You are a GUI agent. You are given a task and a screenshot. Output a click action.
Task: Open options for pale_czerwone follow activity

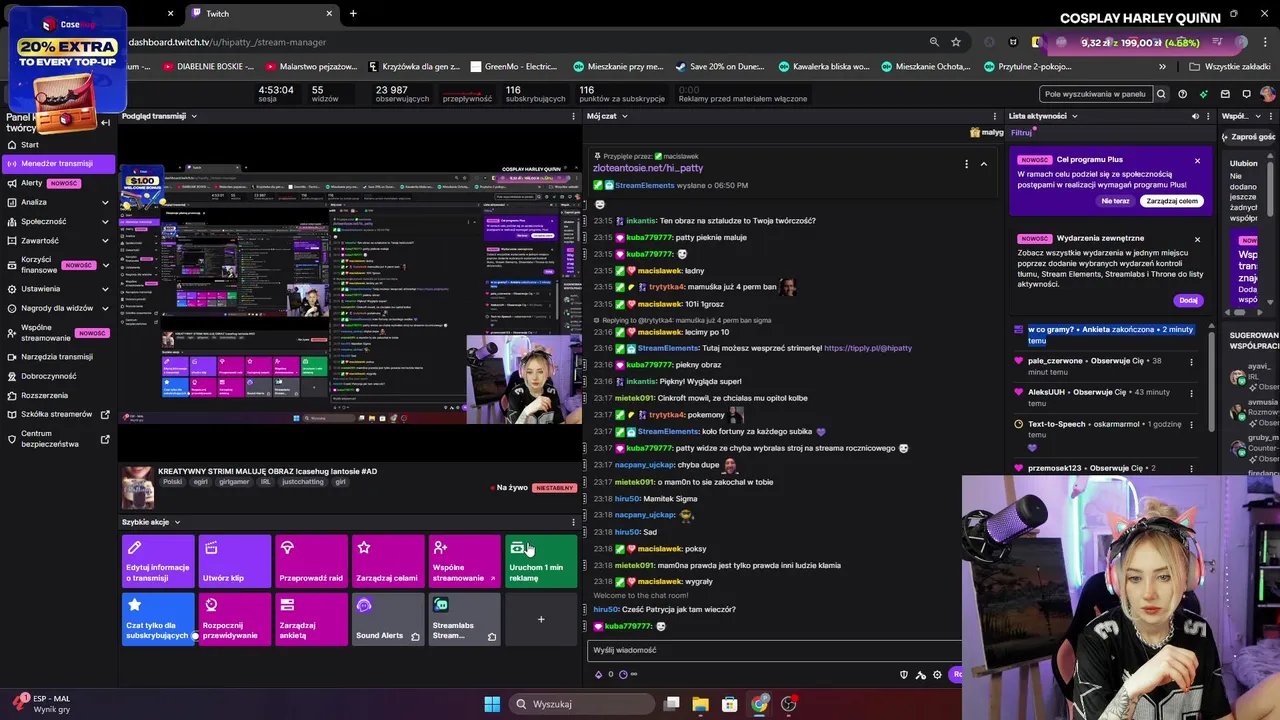(x=1191, y=362)
